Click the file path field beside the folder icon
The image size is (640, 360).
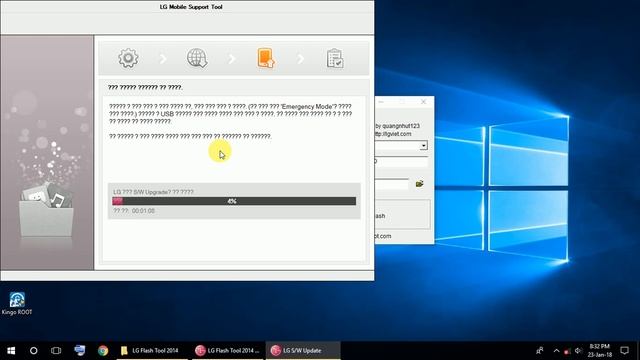pyautogui.click(x=391, y=184)
